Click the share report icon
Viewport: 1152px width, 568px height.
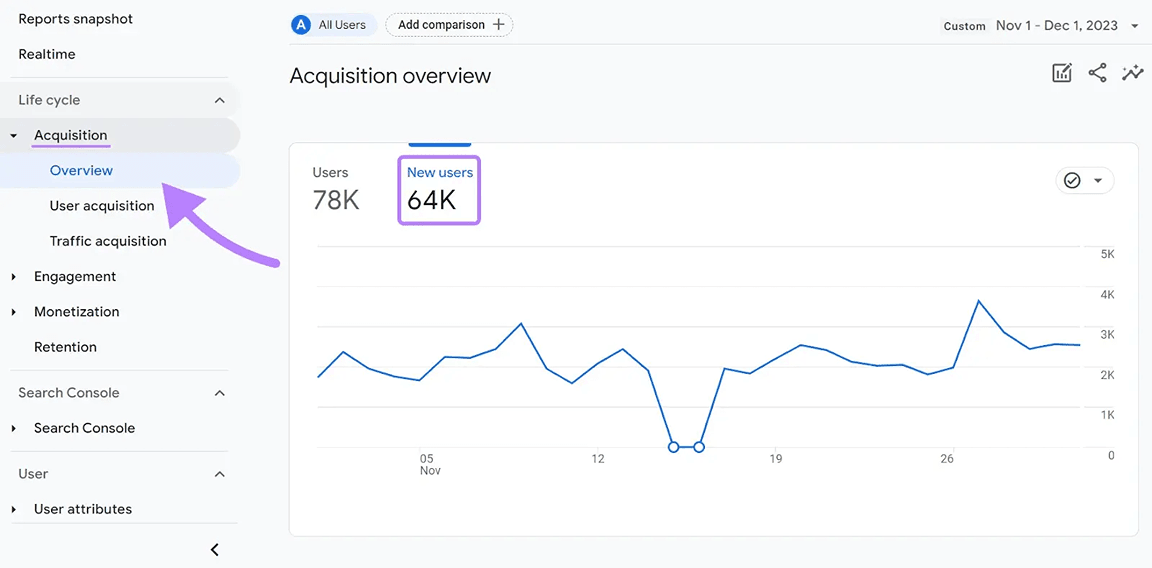1097,73
